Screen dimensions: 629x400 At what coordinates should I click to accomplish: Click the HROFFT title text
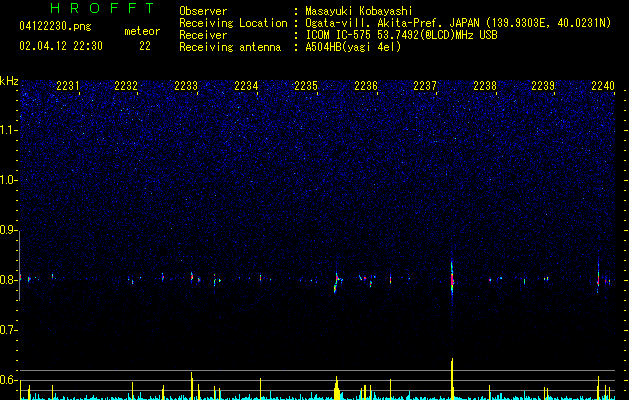[x=103, y=8]
